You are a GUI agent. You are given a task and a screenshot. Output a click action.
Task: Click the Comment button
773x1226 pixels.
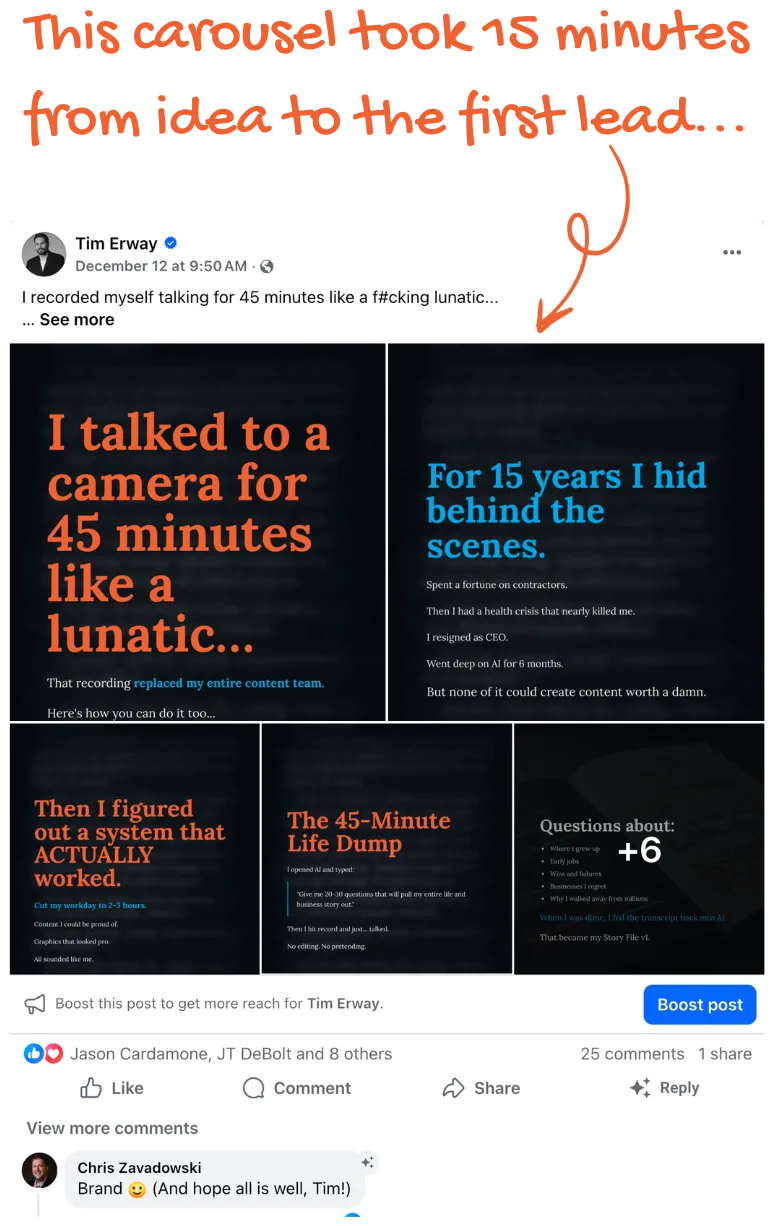point(297,1088)
